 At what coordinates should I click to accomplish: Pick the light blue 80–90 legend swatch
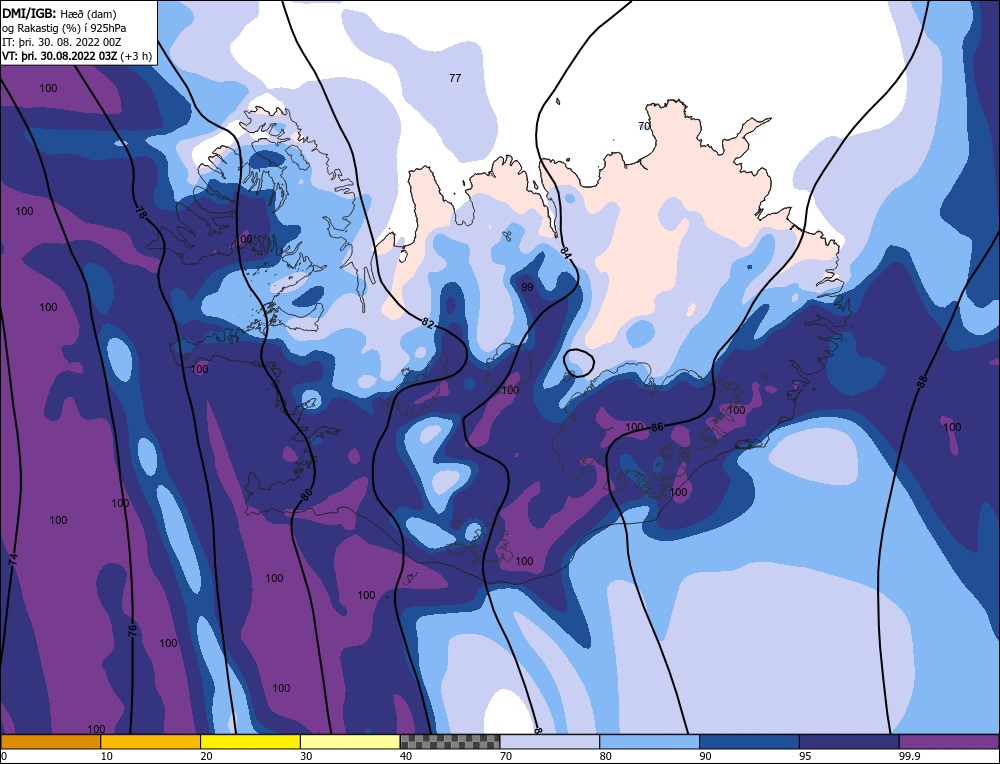point(649,741)
